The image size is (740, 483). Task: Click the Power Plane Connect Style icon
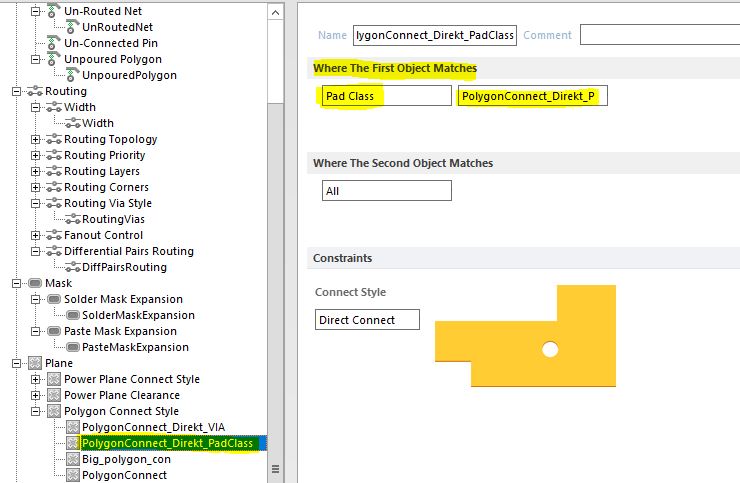tap(54, 379)
